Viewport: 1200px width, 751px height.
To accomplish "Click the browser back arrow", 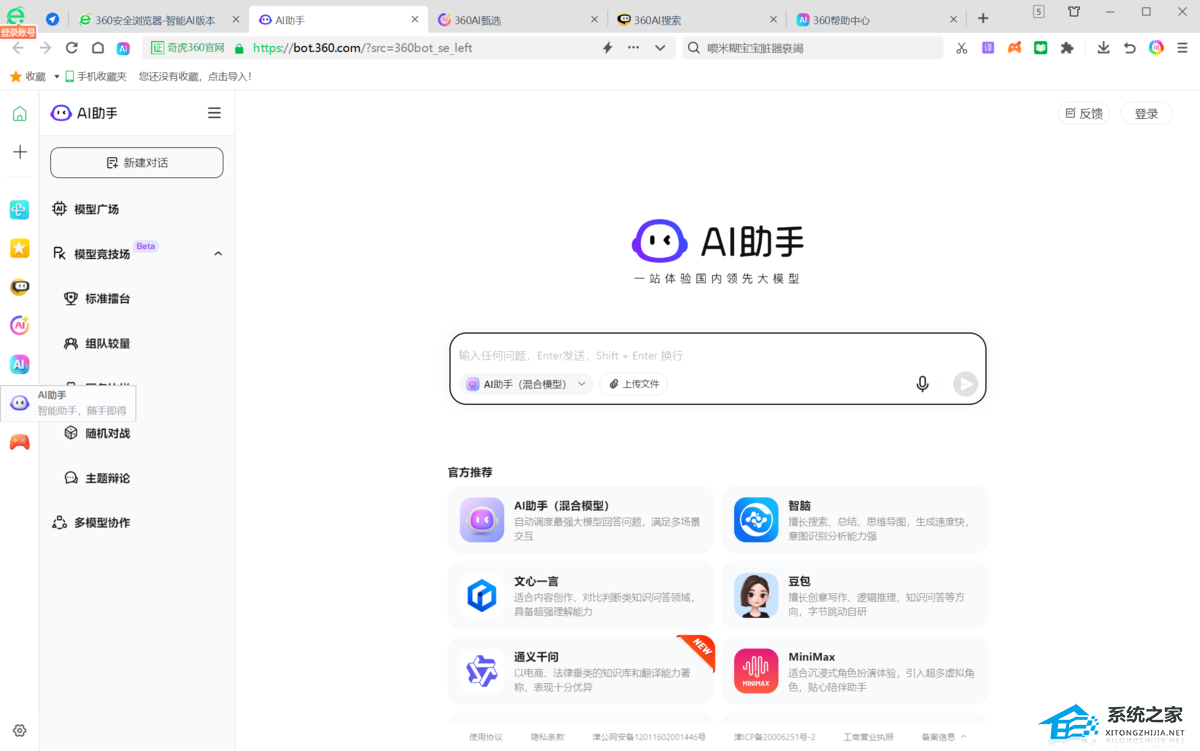I will [18, 48].
